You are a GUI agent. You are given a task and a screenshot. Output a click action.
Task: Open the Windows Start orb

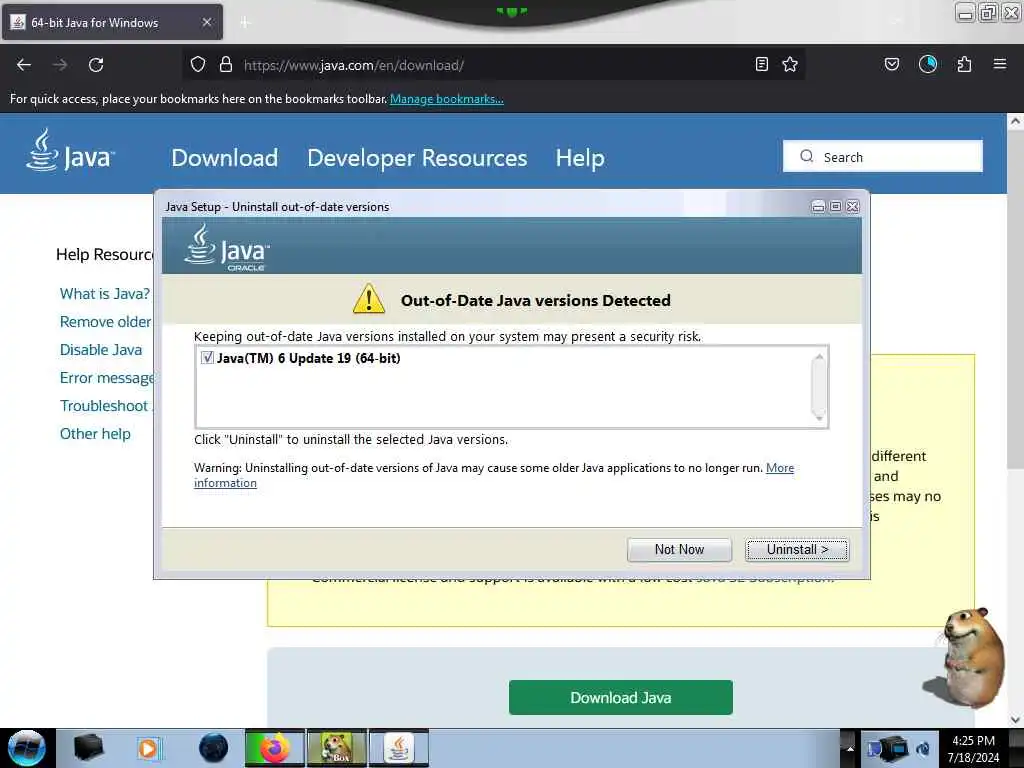pos(27,748)
